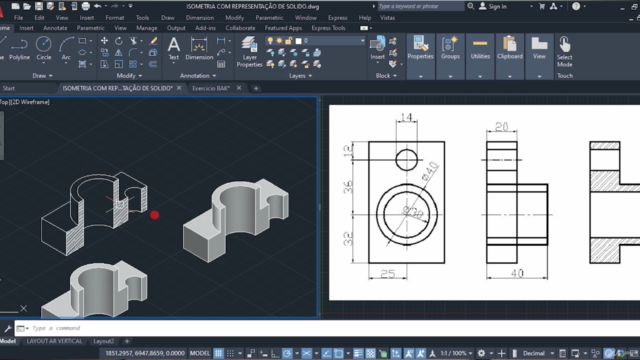640x360 pixels.
Task: Click the keyword search field
Action: (421, 7)
